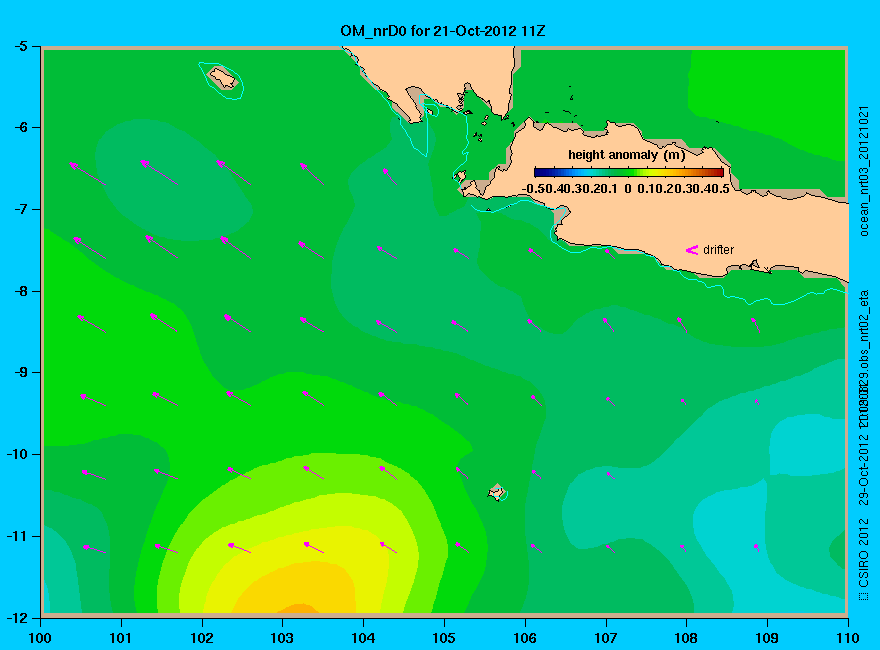Screen dimensions: 880x650
Task: Click the x-axis label "103"
Action: click(x=282, y=638)
